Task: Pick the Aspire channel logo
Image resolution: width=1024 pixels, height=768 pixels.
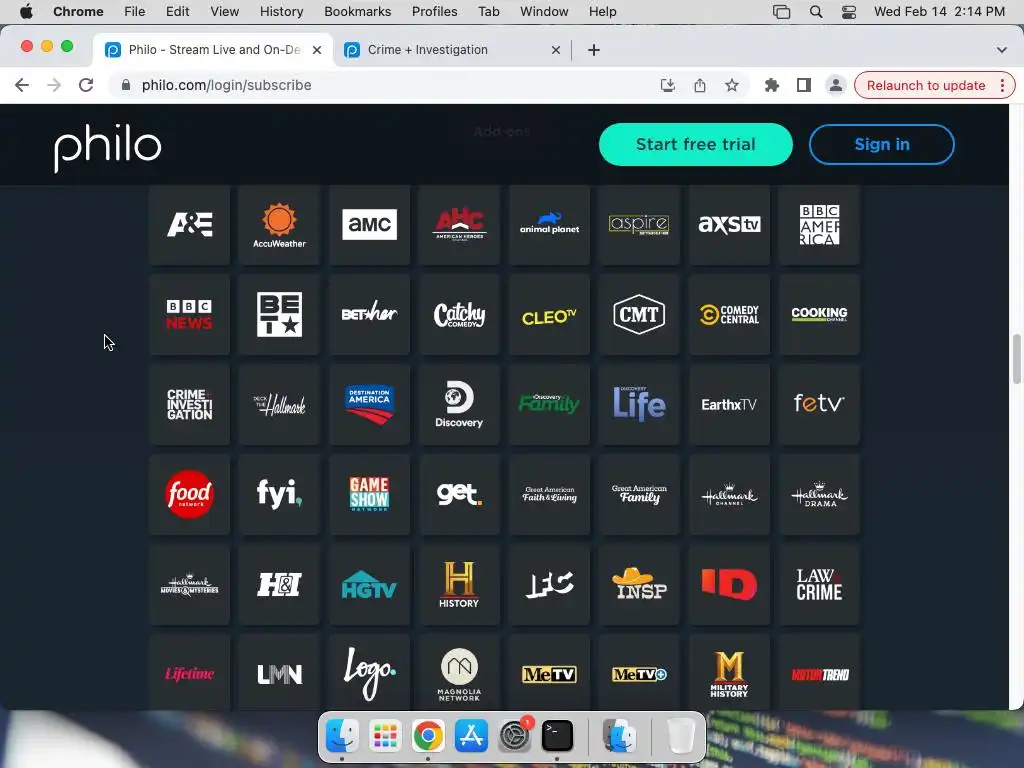Action: [x=639, y=225]
